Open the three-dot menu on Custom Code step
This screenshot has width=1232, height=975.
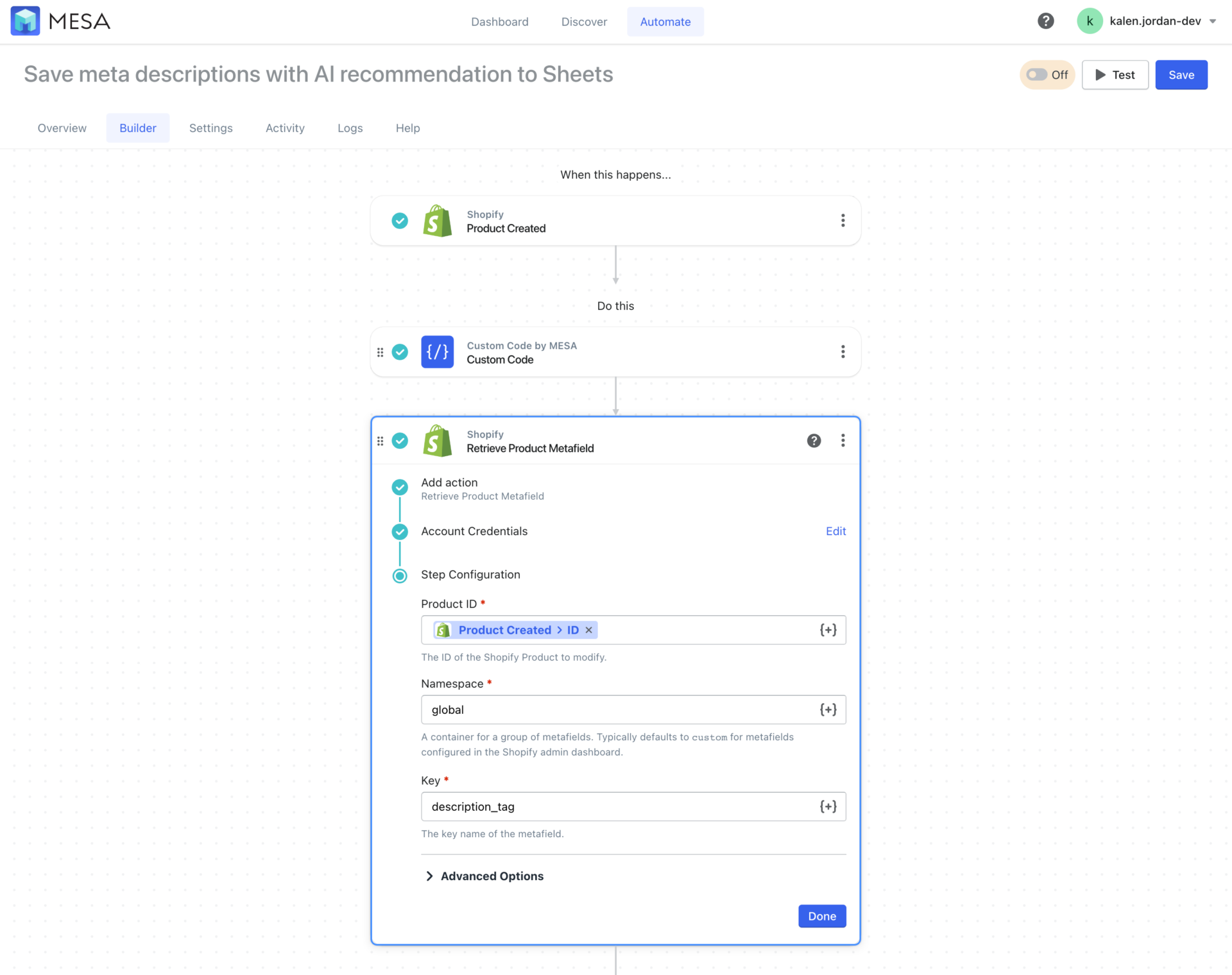pyautogui.click(x=843, y=352)
